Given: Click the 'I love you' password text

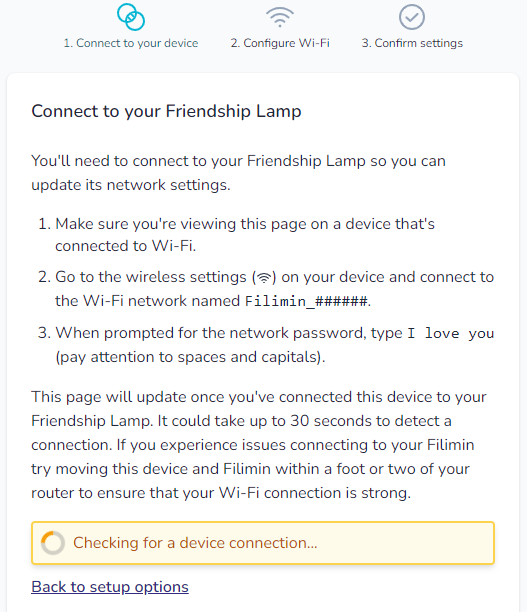Looking at the screenshot, I should click(451, 333).
